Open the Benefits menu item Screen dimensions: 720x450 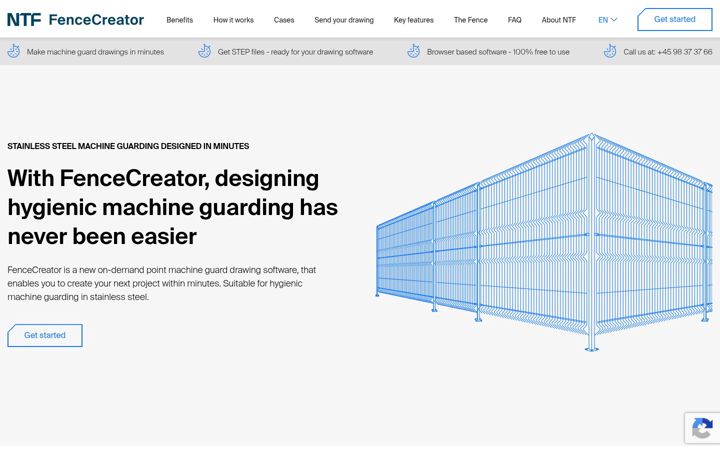coord(180,20)
